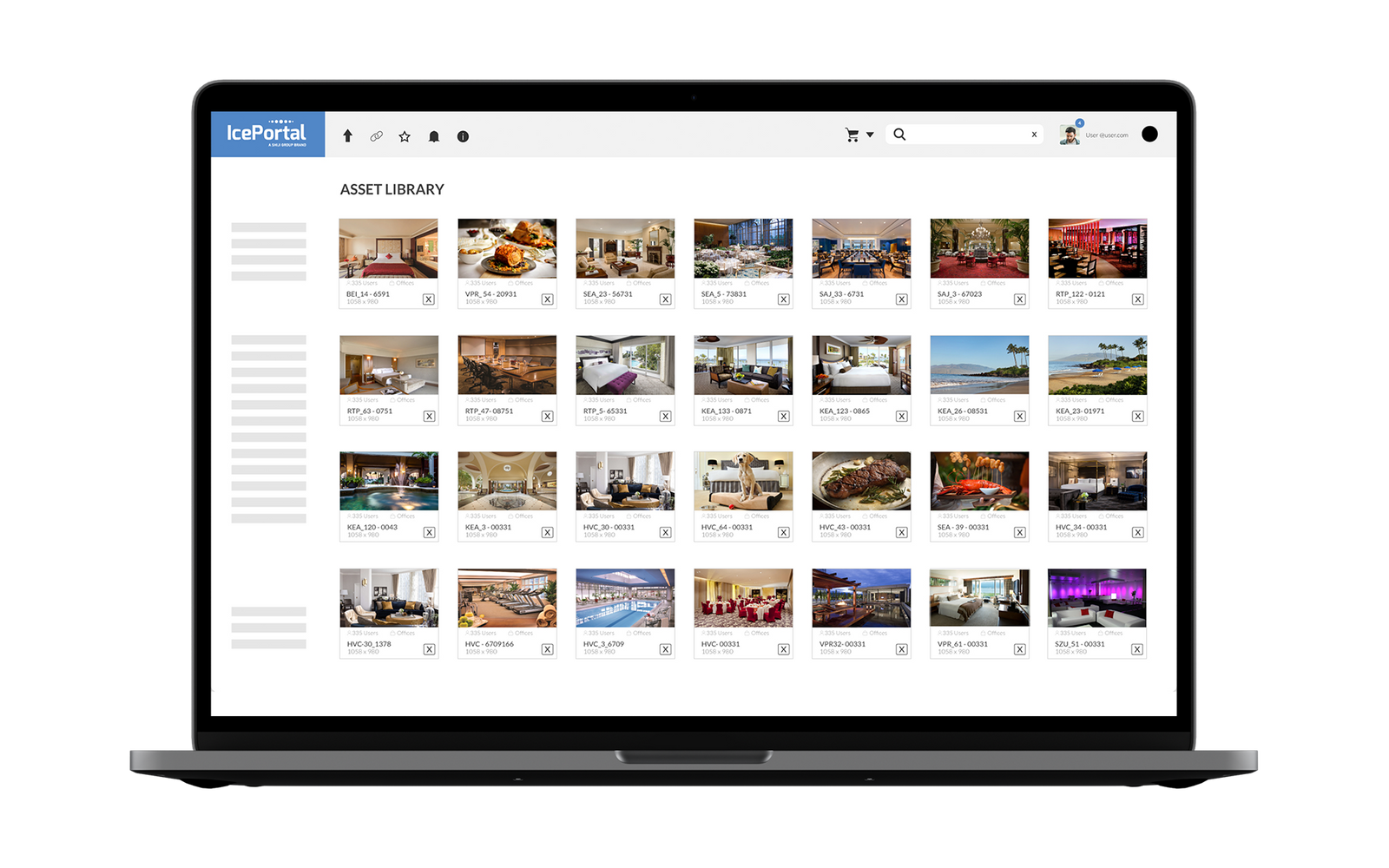Toggle the X checkbox on VPR_54 - 20931
1389x868 pixels.
pyautogui.click(x=548, y=298)
